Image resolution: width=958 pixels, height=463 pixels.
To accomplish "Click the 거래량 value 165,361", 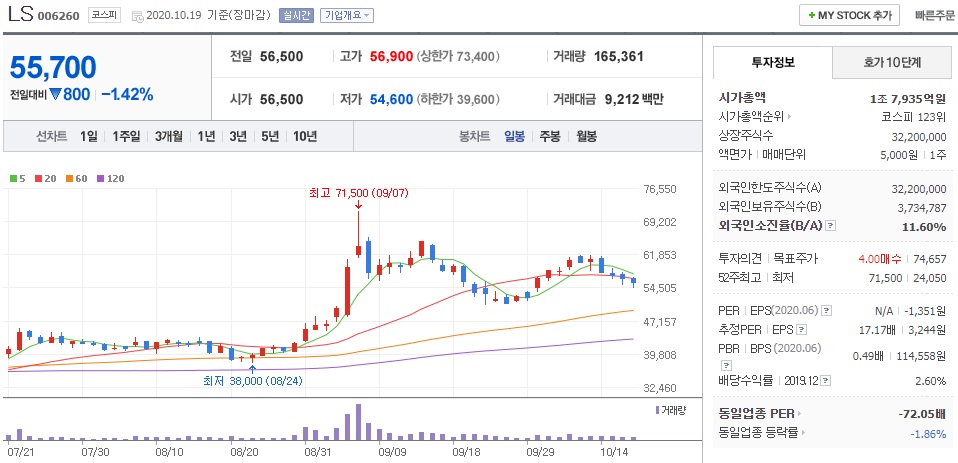I will tap(619, 57).
